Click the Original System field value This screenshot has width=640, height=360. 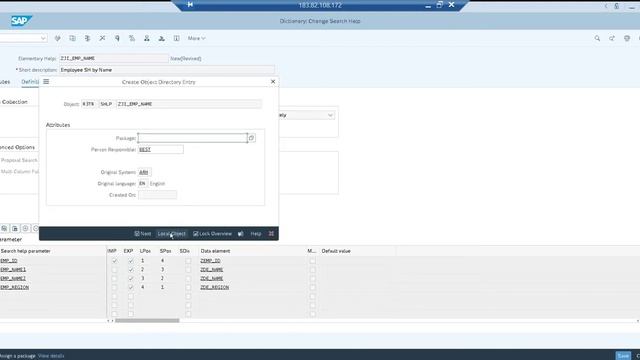tap(144, 172)
